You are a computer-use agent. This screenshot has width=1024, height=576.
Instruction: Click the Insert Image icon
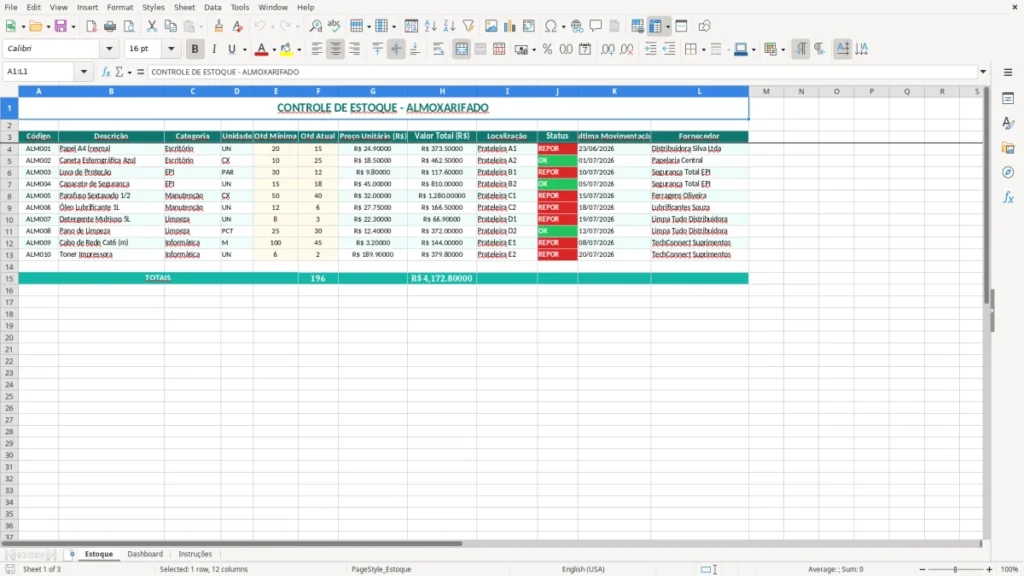click(491, 26)
